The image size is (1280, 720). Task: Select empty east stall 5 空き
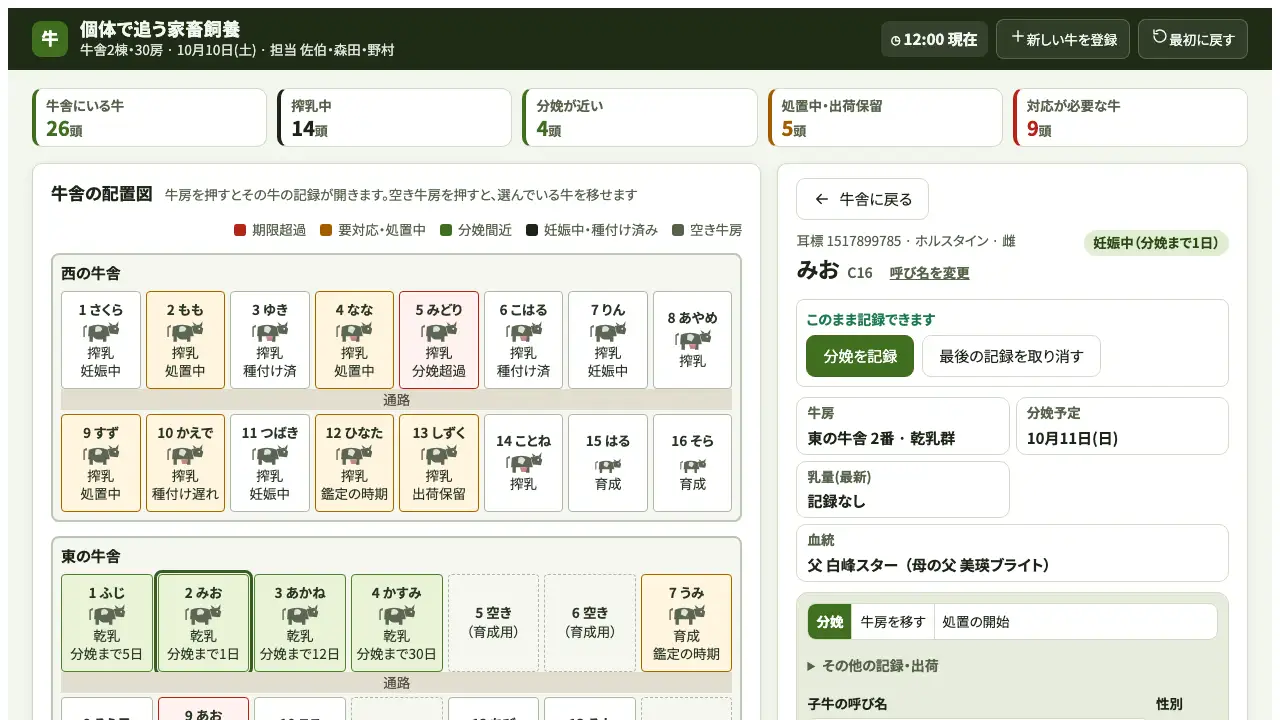tap(492, 623)
